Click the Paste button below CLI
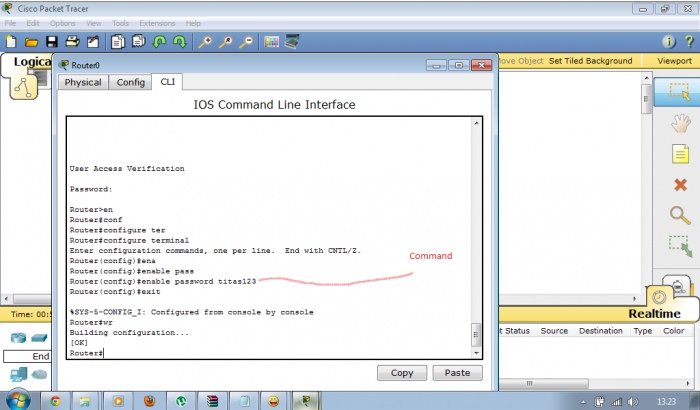This screenshot has width=700, height=410. tap(457, 373)
